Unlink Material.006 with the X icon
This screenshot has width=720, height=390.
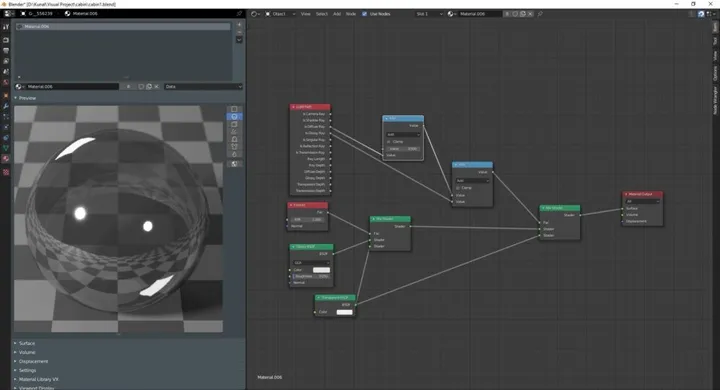point(157,86)
